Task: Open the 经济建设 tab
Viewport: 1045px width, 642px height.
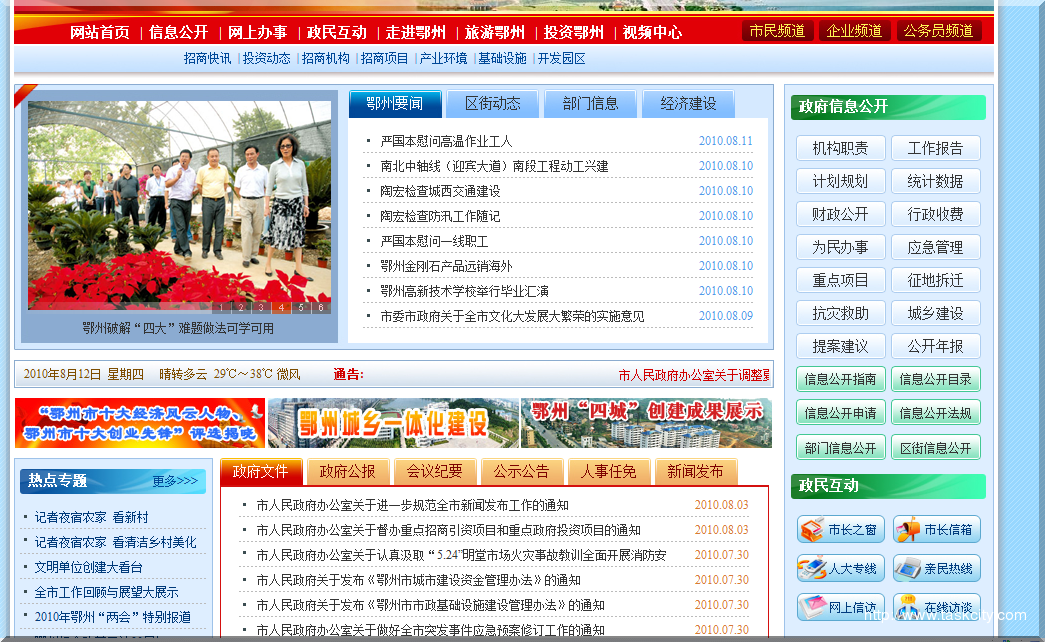Action: pyautogui.click(x=688, y=103)
